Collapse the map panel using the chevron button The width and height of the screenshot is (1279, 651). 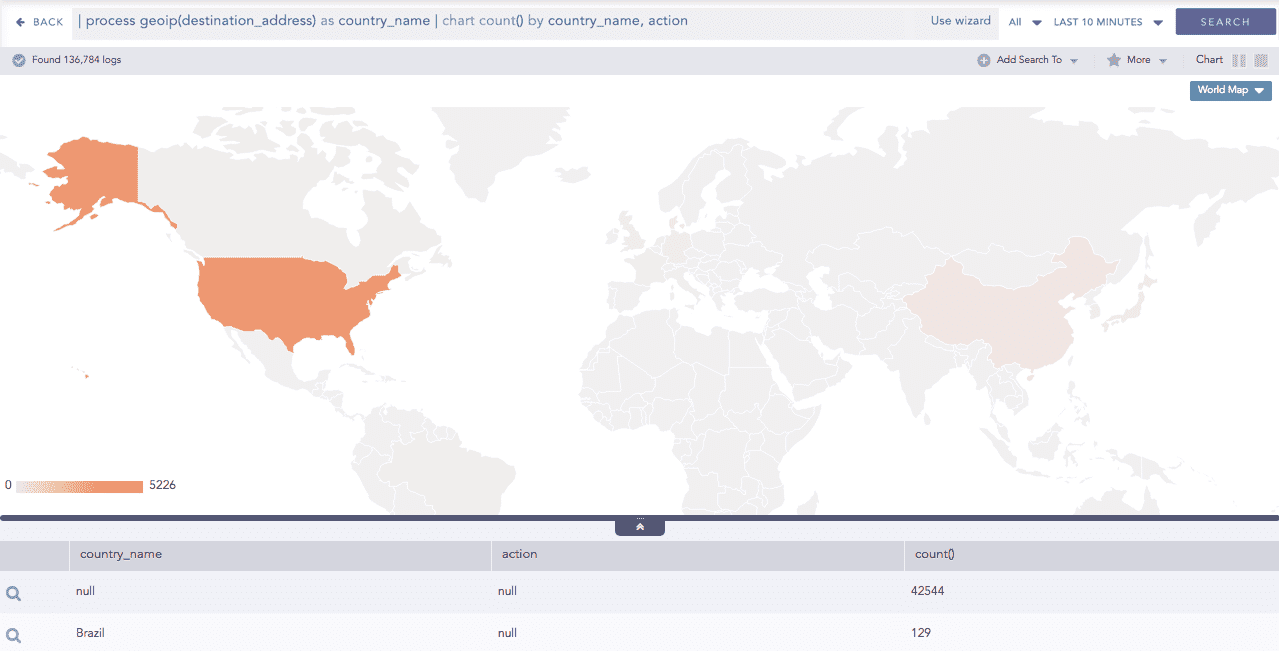point(639,525)
